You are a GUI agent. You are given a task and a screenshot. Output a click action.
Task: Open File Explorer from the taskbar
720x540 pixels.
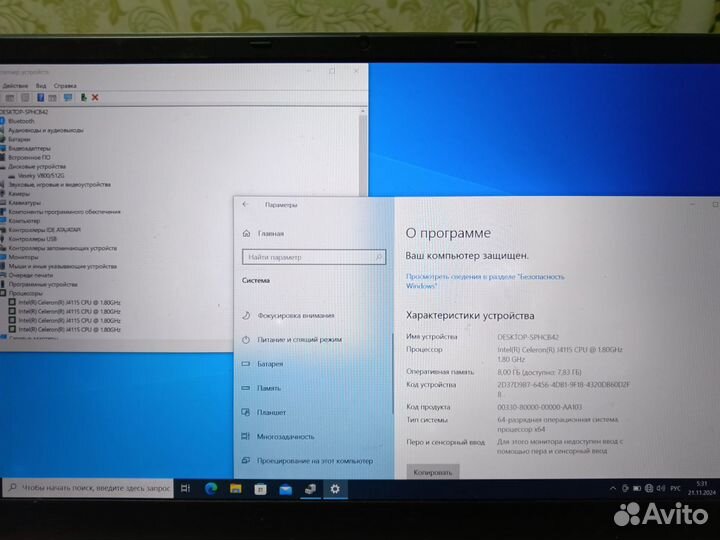(235, 489)
